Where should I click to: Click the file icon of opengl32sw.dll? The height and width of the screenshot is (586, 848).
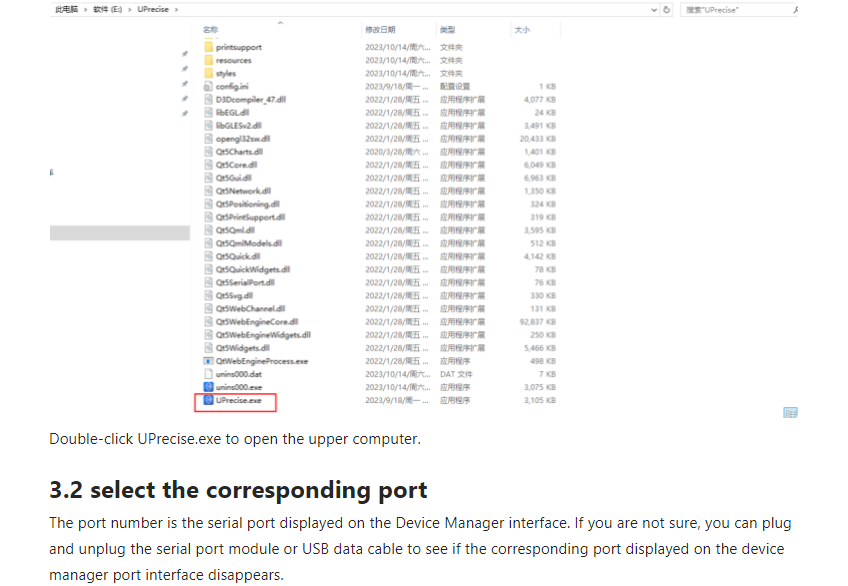tap(209, 138)
